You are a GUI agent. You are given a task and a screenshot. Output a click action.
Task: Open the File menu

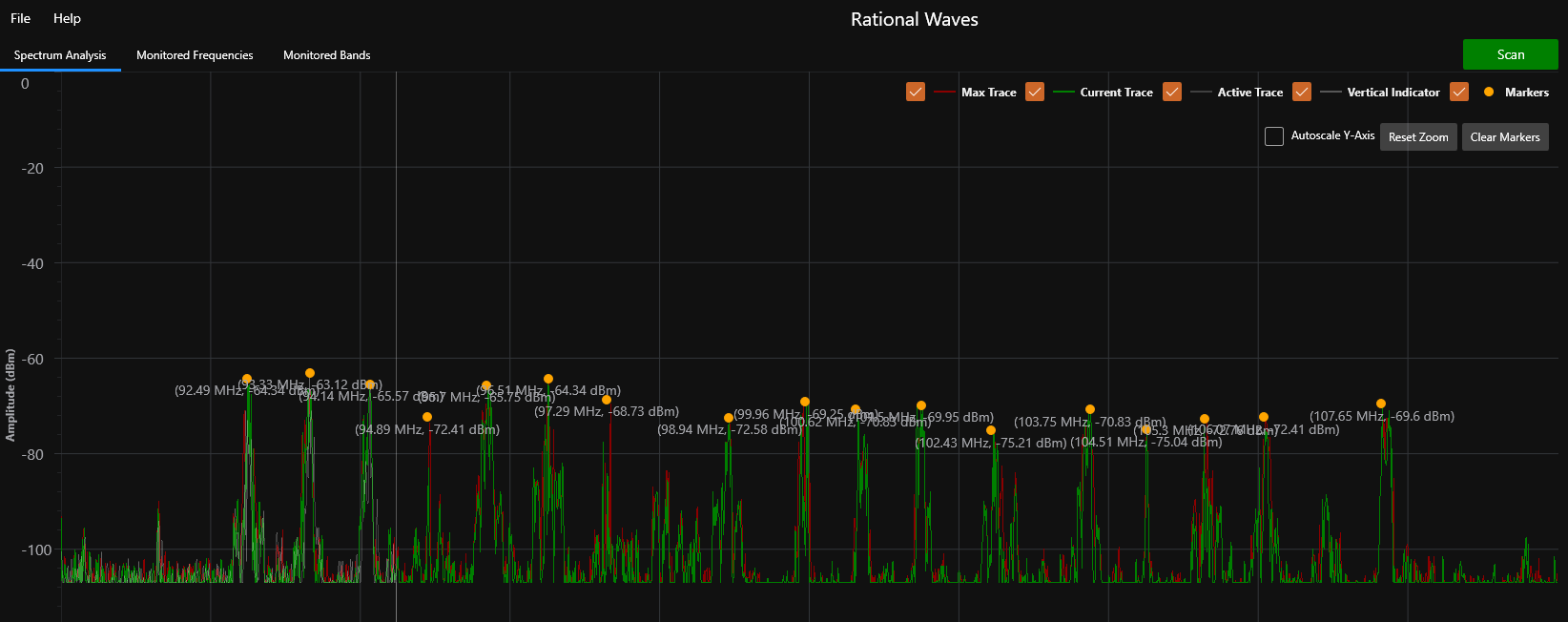pos(20,18)
